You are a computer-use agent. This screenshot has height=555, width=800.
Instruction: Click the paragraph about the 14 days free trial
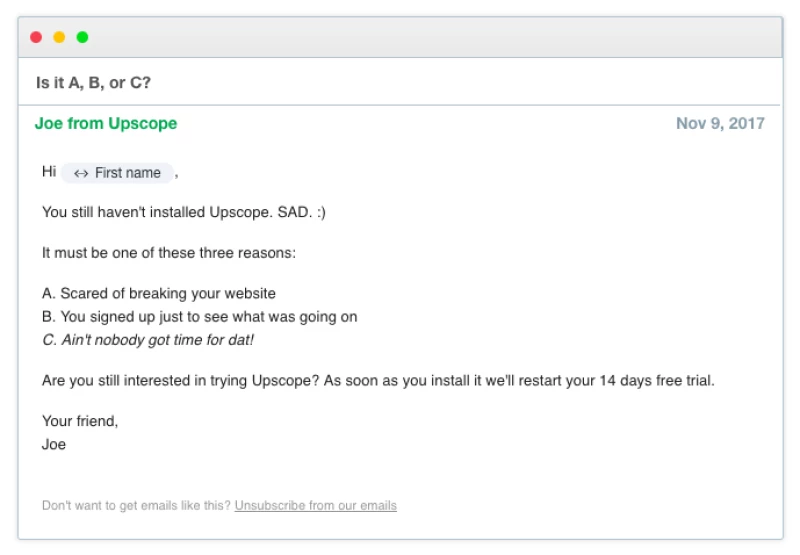tap(378, 381)
